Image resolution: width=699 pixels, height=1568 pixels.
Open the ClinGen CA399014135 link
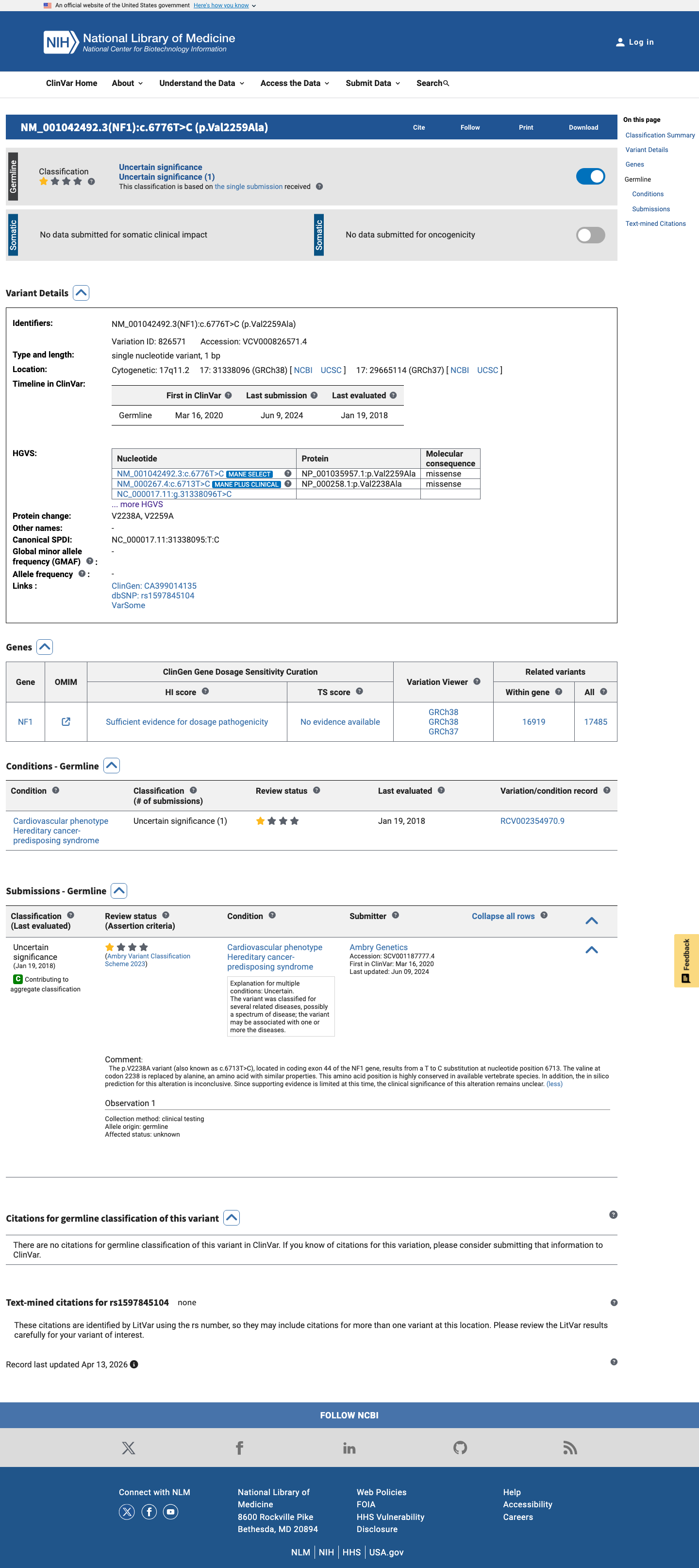click(x=154, y=586)
